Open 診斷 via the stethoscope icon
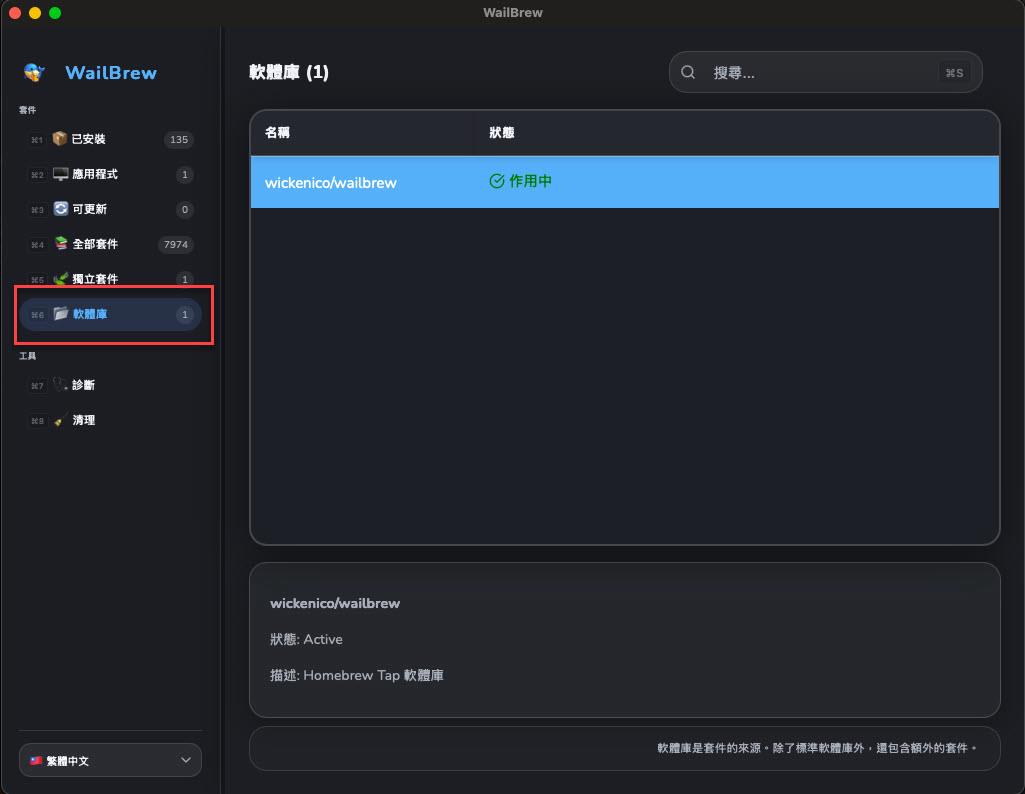The image size is (1025, 794). pyautogui.click(x=60, y=385)
